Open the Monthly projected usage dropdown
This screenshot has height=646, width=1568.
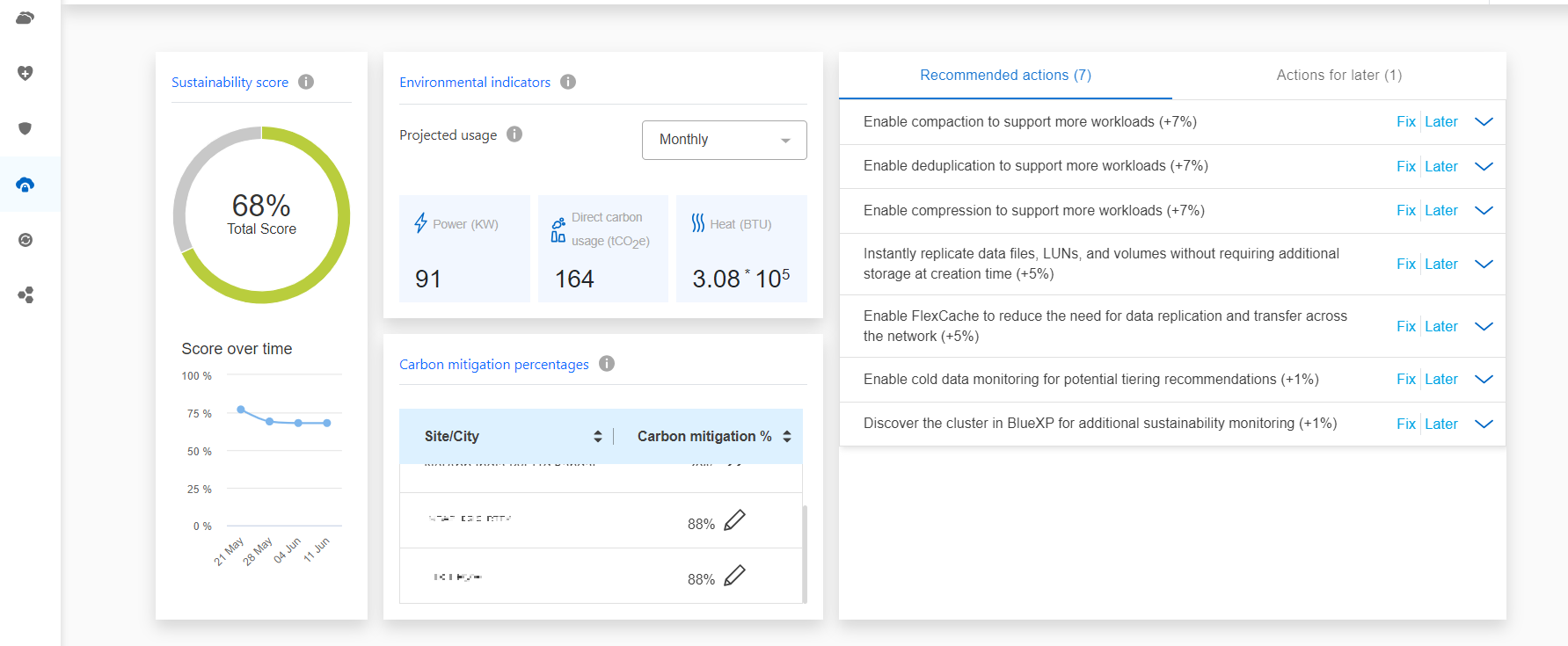pyautogui.click(x=724, y=140)
